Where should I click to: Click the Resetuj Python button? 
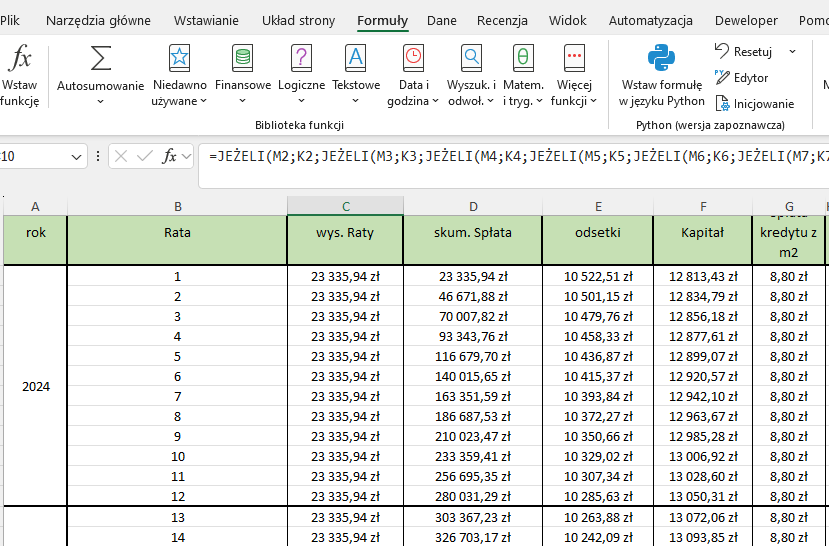coord(743,51)
